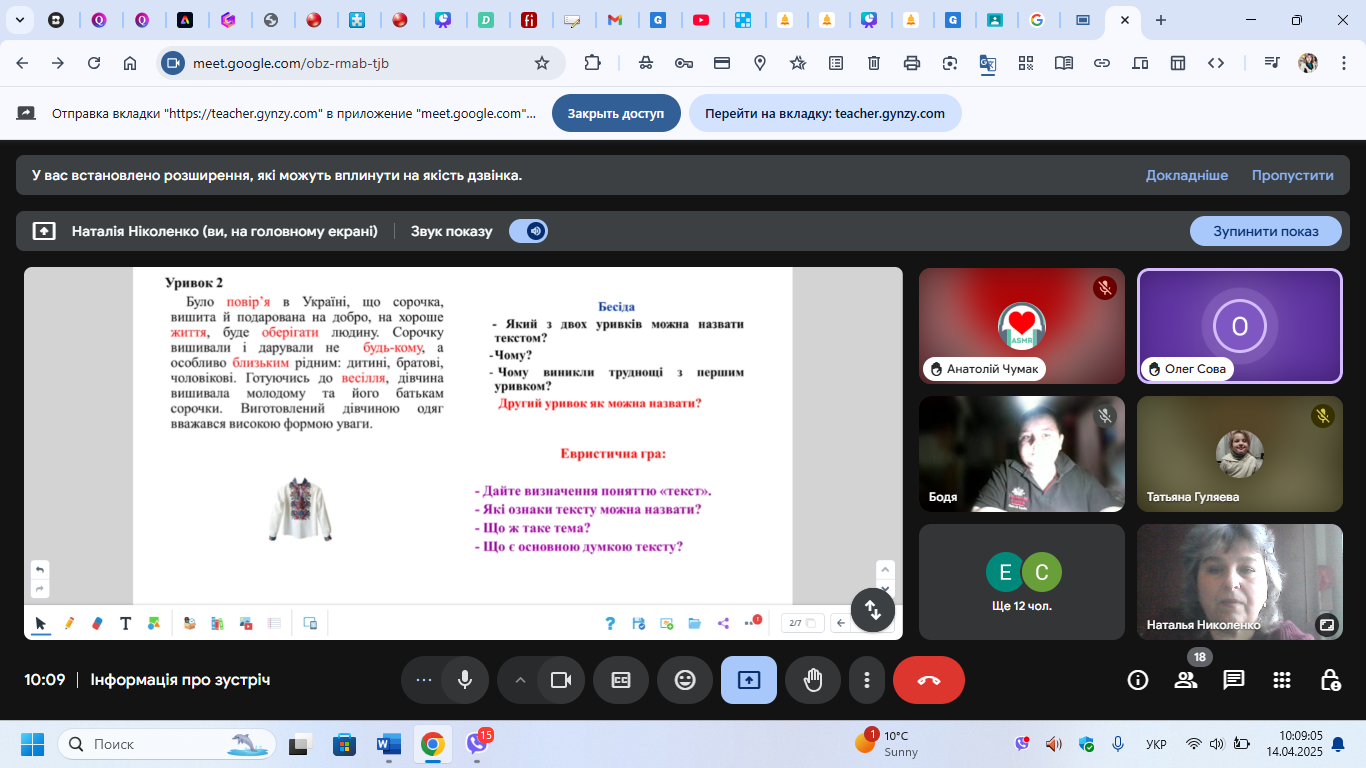Expand camera settings arrow next to video button
This screenshot has width=1366, height=768.
click(520, 680)
